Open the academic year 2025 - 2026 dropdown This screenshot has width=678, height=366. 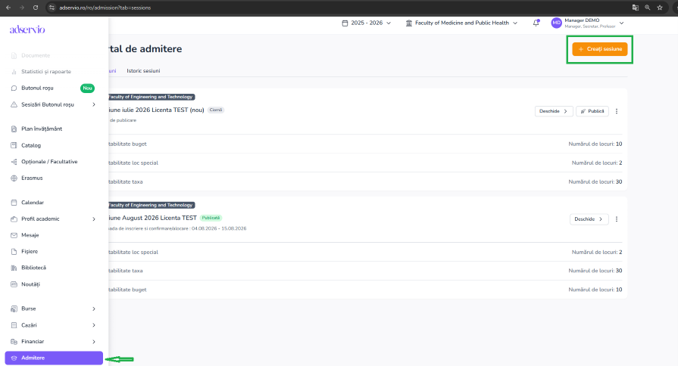(366, 23)
